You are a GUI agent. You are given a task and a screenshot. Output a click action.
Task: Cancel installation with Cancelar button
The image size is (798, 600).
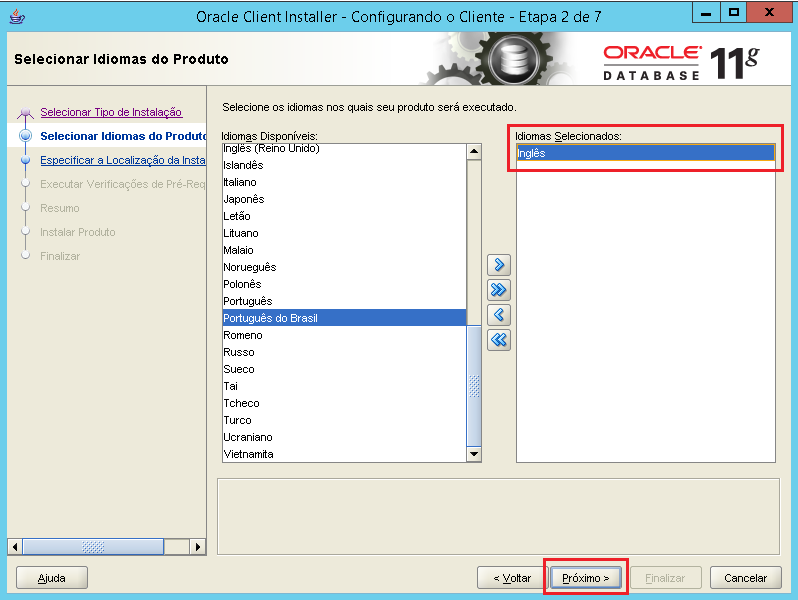(746, 578)
